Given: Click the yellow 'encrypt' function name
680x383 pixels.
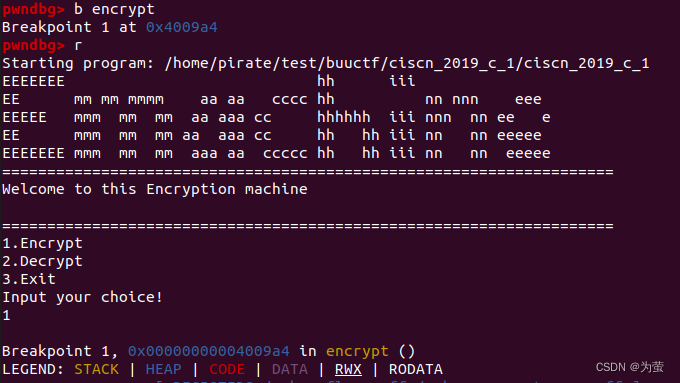Looking at the screenshot, I should pos(357,351).
